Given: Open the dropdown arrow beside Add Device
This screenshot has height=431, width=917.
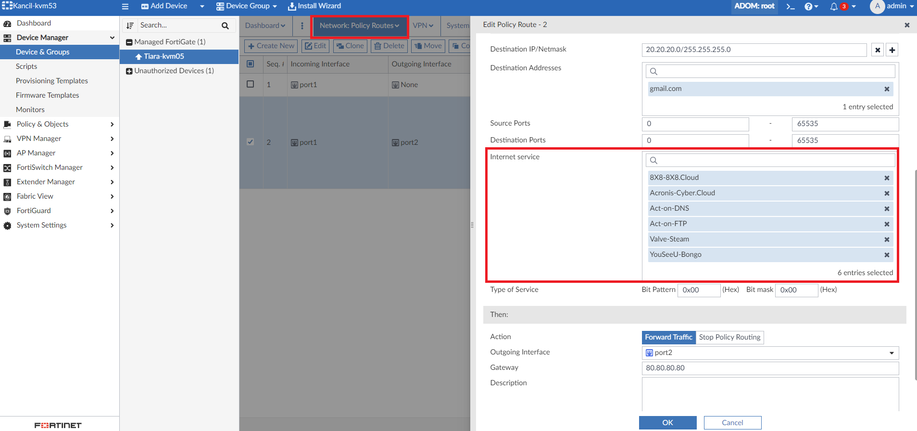Looking at the screenshot, I should 202,6.
